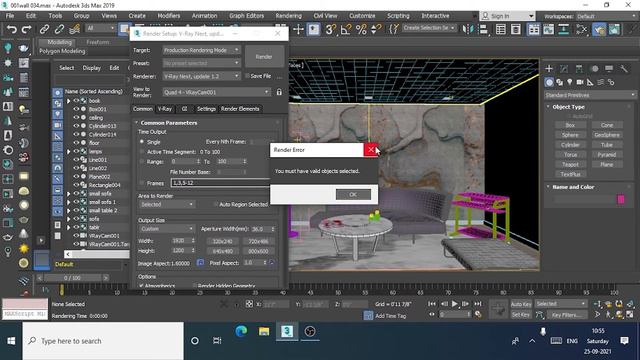
Task: Select the Bind to Space Warp tool
Action: point(74,29)
